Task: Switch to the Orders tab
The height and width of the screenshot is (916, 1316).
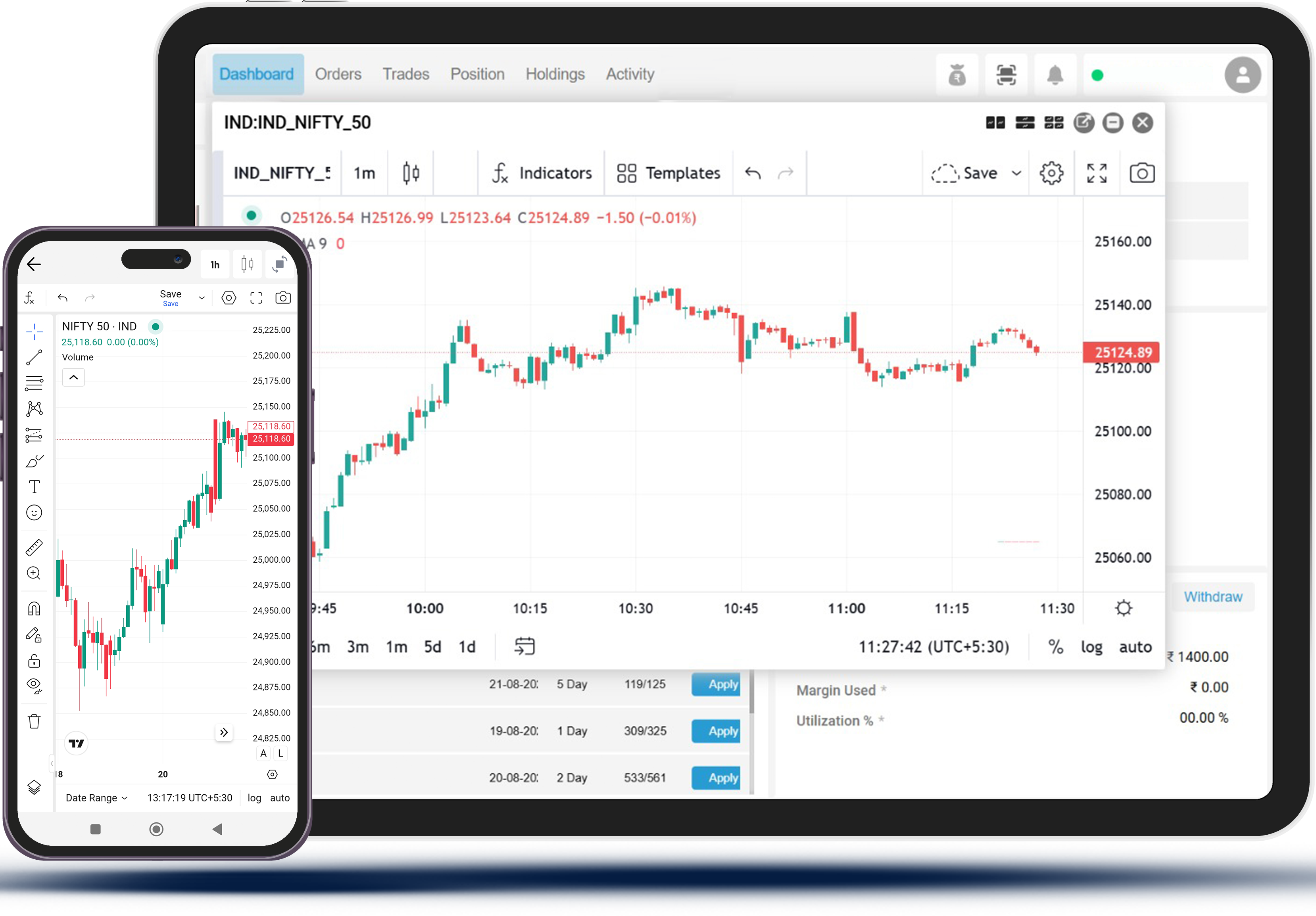Action: 338,75
